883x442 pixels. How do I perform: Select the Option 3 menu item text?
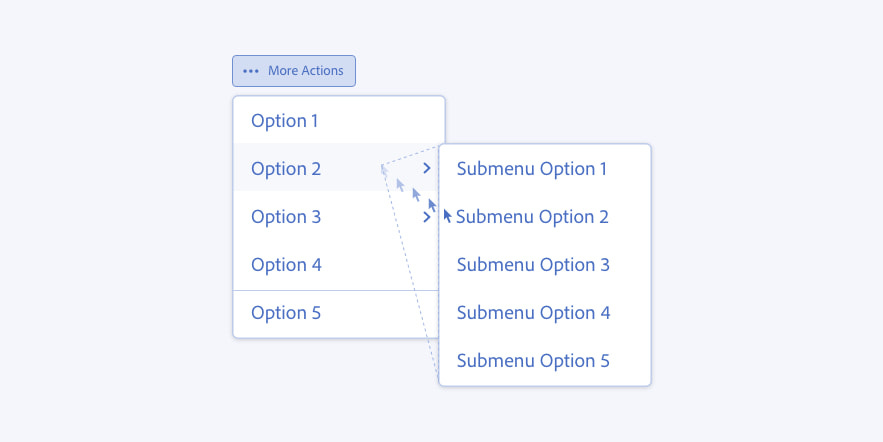tap(286, 217)
